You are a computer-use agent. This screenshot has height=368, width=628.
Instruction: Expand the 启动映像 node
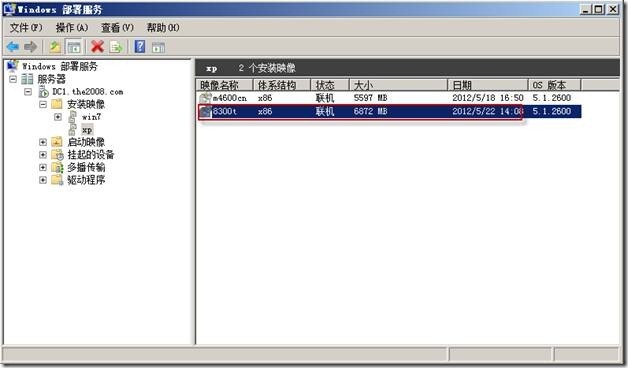43,142
